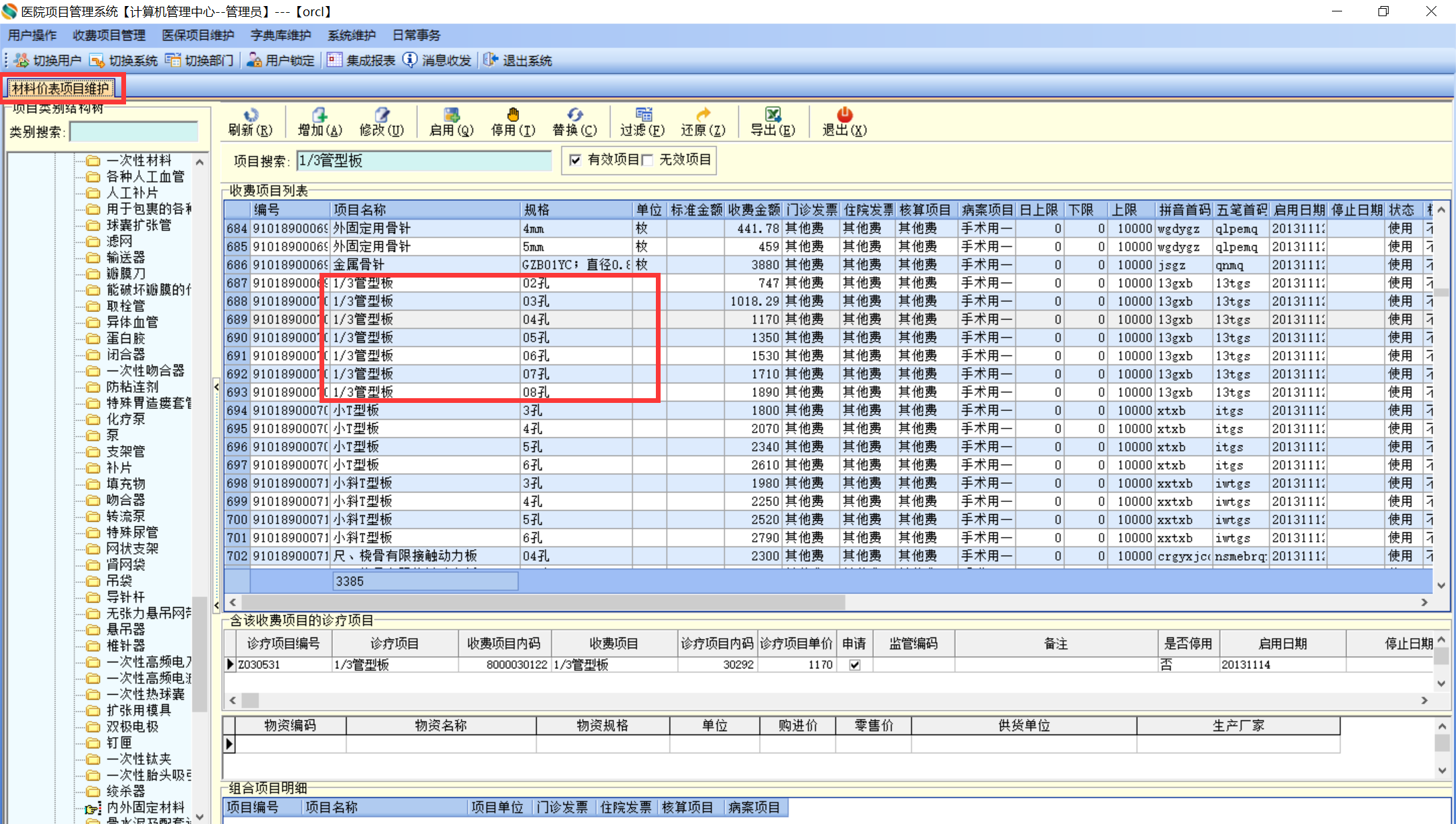Click the 修改(U) edit icon

[382, 115]
